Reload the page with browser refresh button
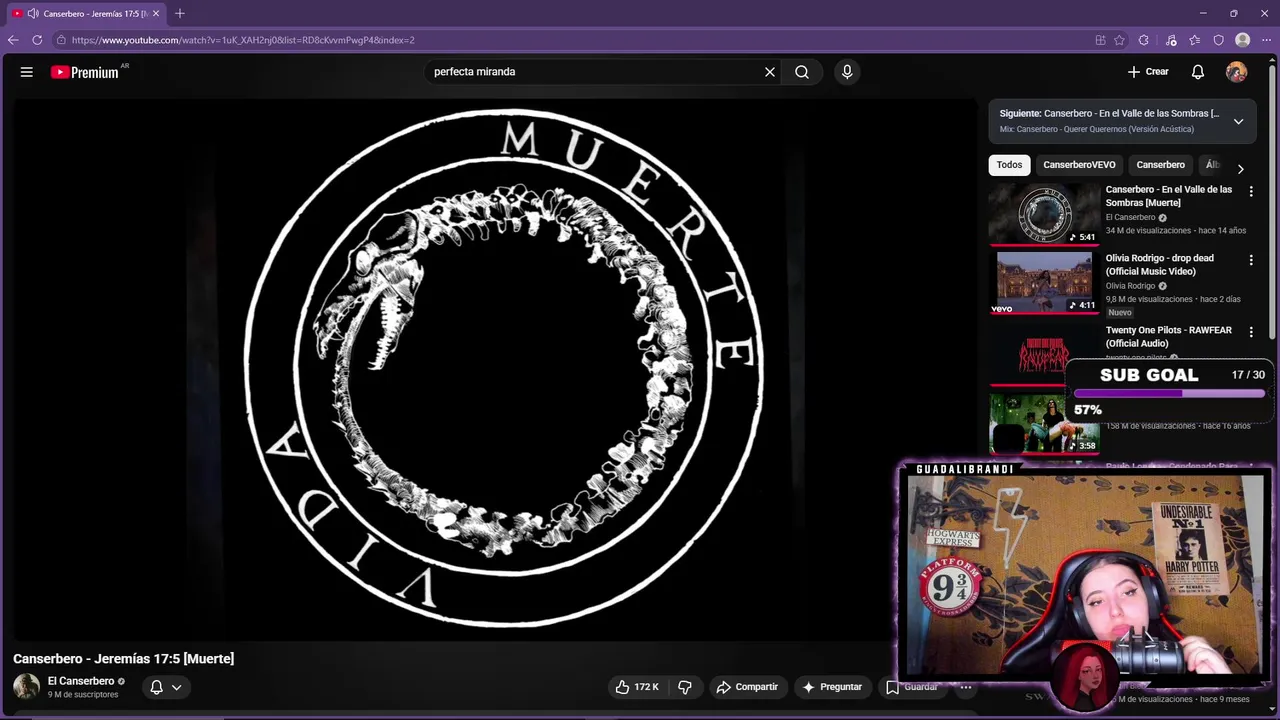Screen dimensions: 1280x720 37,40
